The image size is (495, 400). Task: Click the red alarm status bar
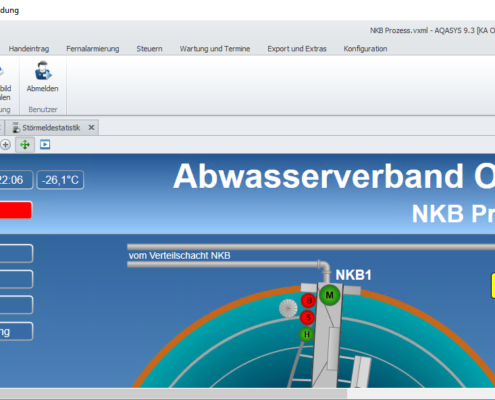pos(16,210)
